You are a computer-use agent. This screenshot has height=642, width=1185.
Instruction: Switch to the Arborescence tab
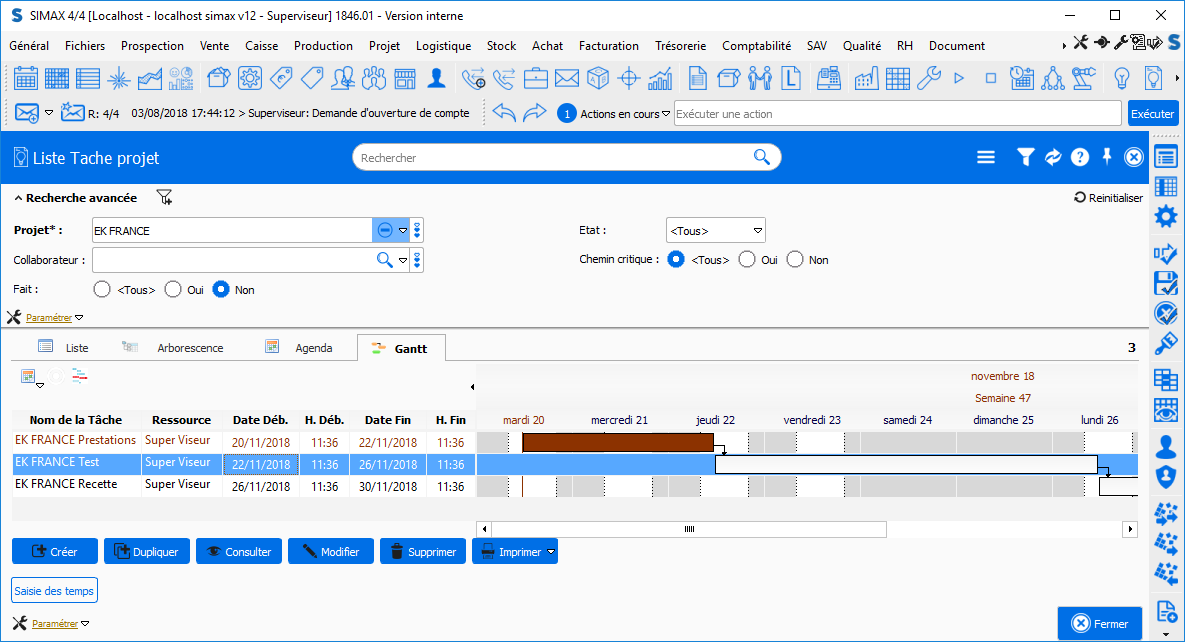(x=189, y=348)
